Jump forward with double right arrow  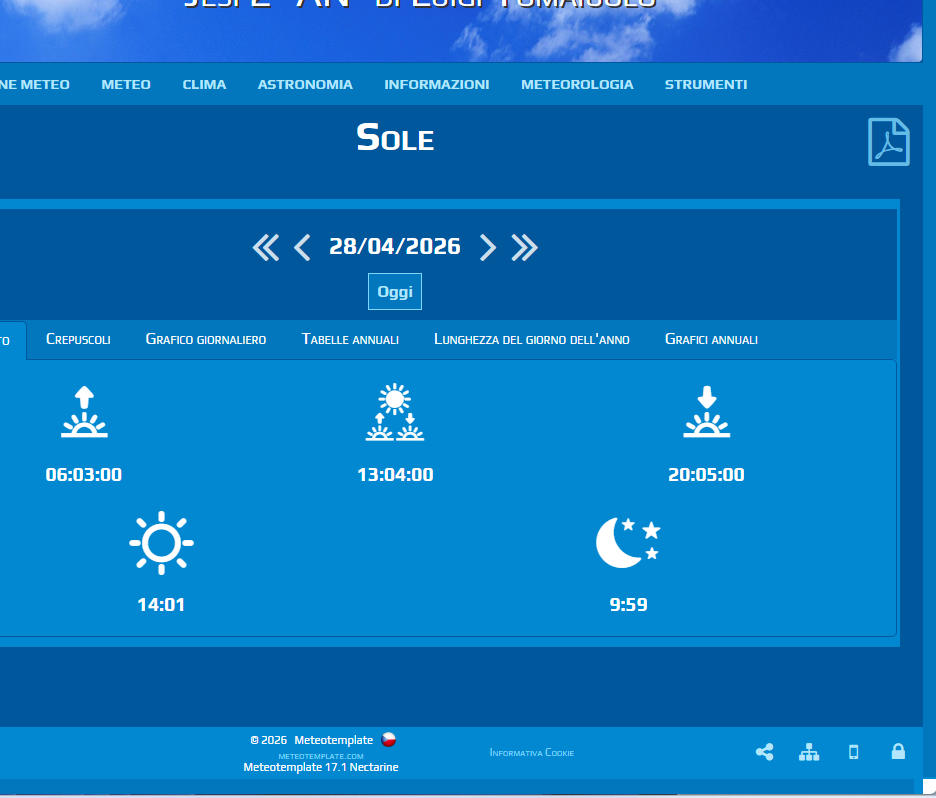coord(525,247)
